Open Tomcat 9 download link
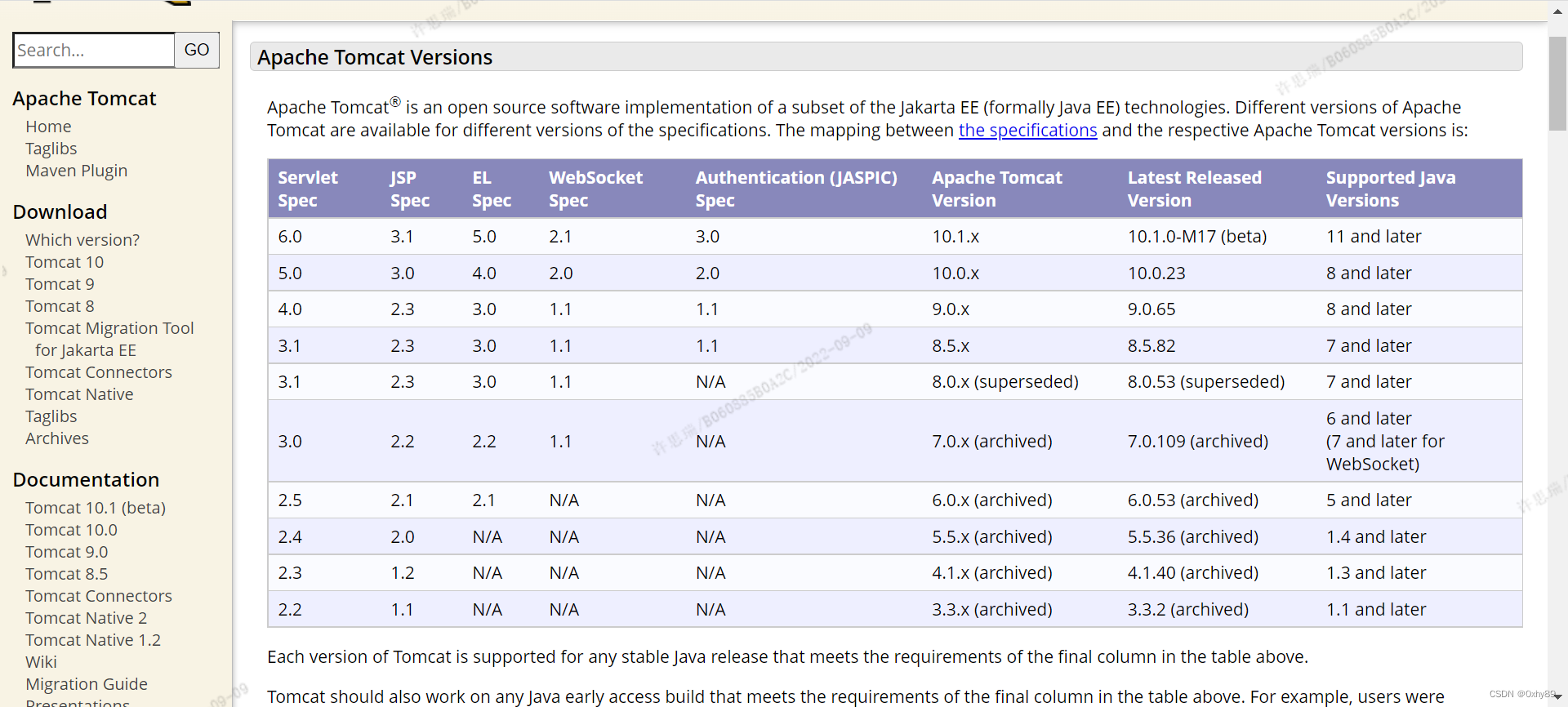The height and width of the screenshot is (707, 1568). pos(60,284)
